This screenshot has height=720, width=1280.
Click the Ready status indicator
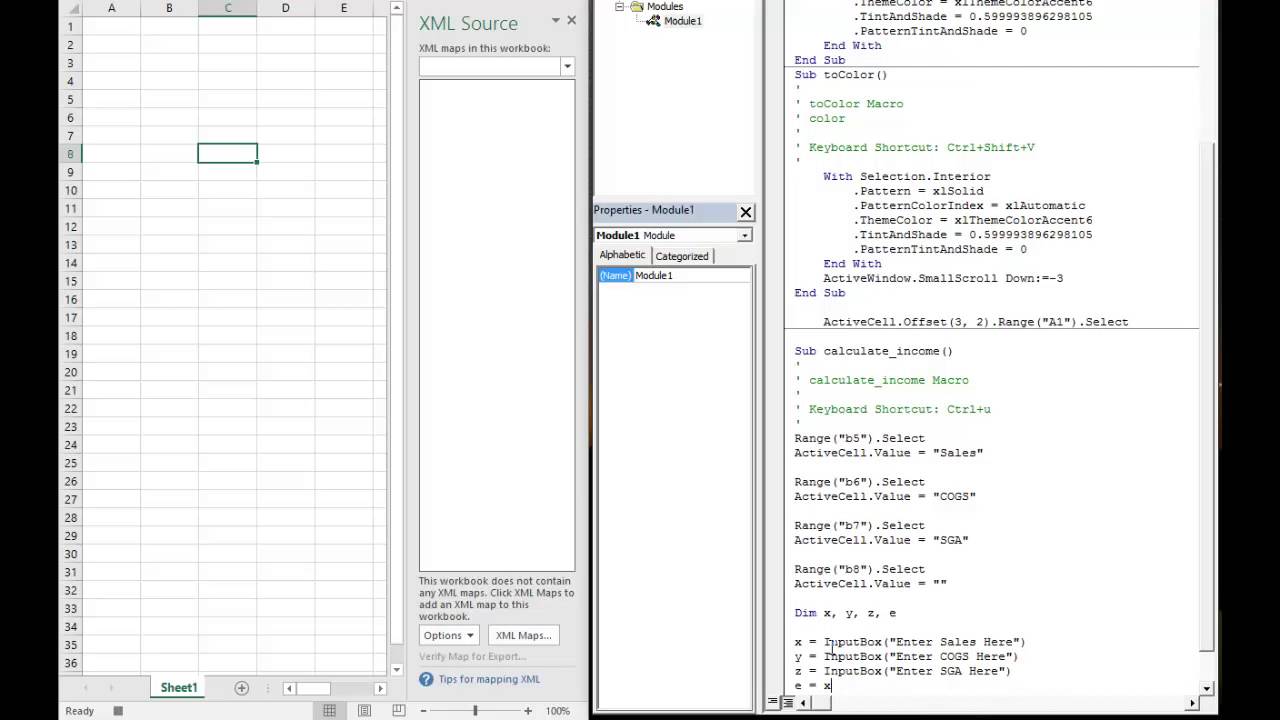80,711
